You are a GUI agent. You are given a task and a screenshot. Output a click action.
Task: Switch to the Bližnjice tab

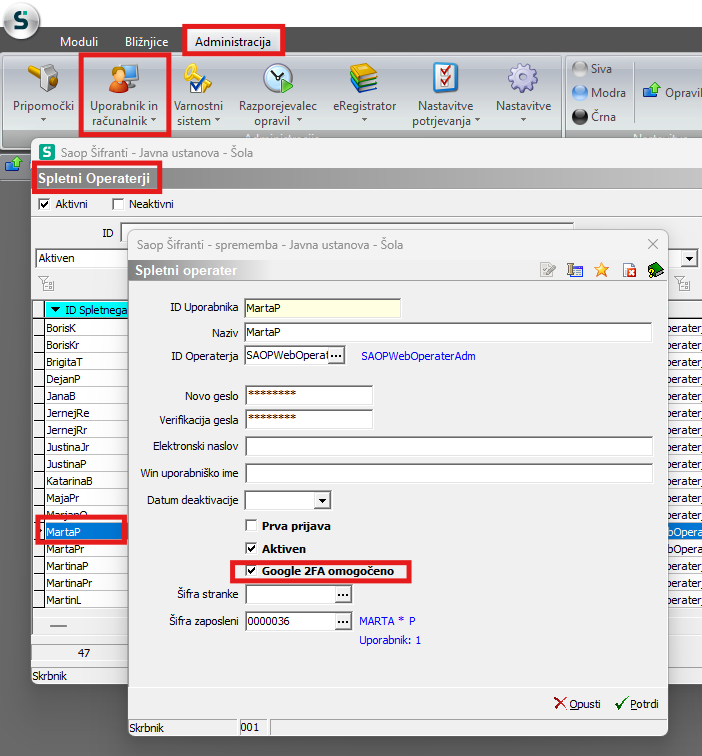[x=147, y=42]
